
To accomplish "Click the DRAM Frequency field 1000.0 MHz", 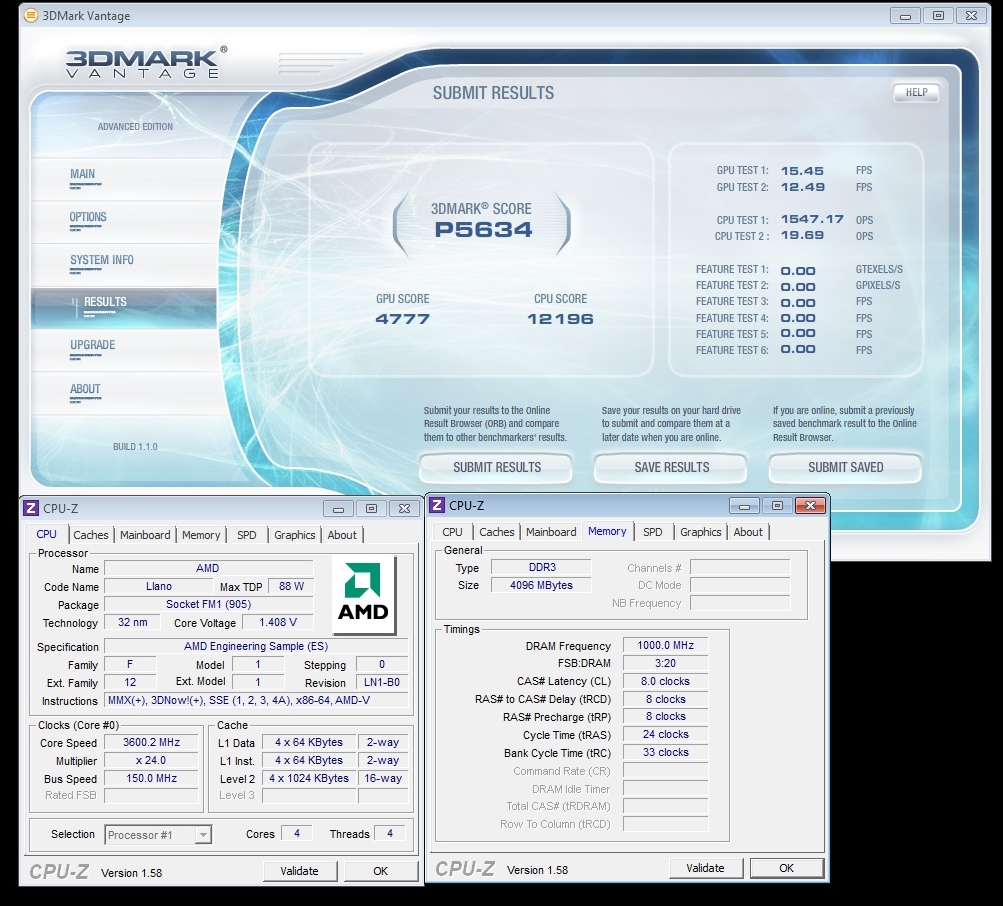I will pos(665,646).
